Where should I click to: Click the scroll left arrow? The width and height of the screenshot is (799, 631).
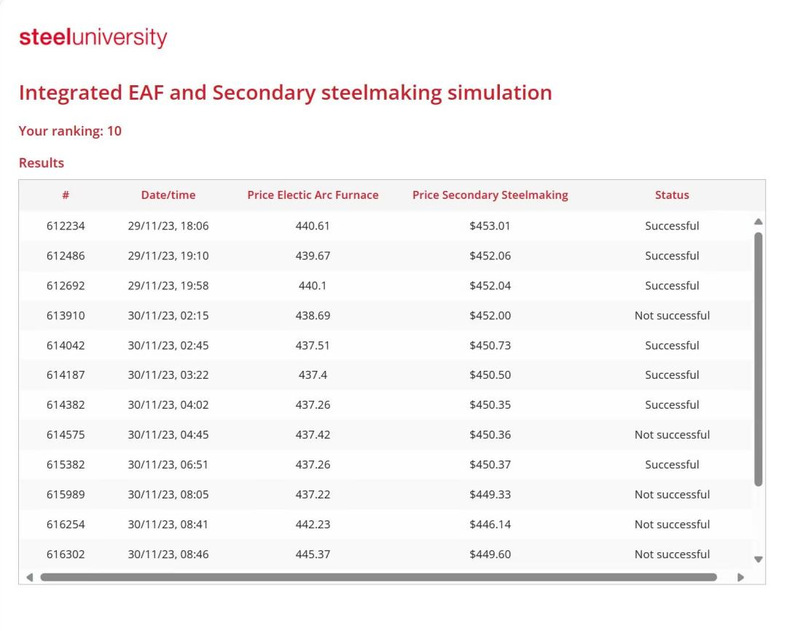29,577
